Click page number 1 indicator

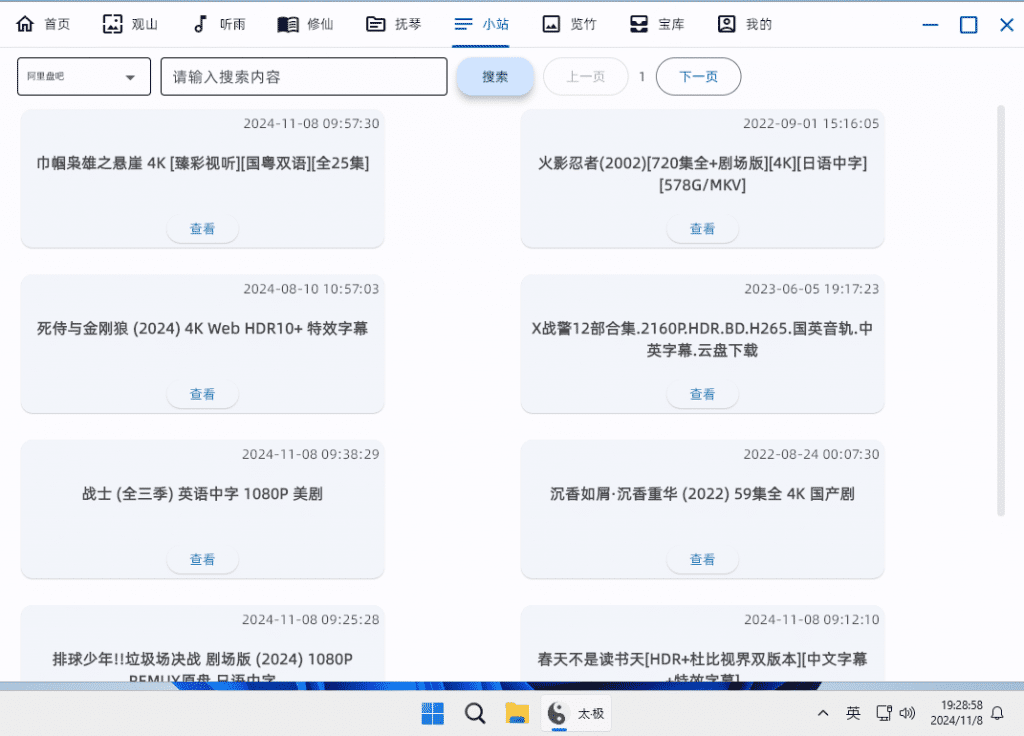pos(642,76)
